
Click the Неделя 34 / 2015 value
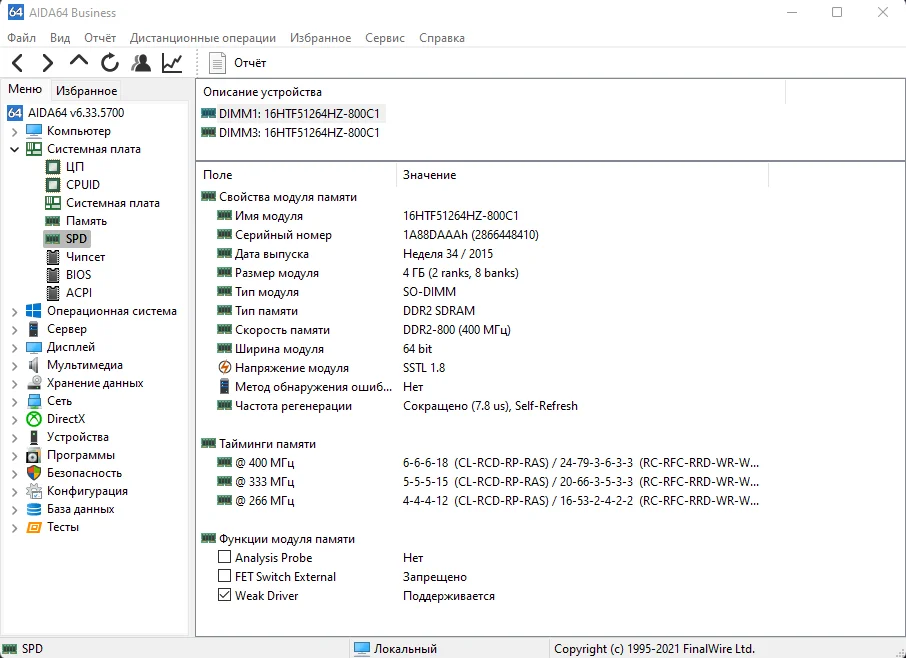click(x=448, y=254)
